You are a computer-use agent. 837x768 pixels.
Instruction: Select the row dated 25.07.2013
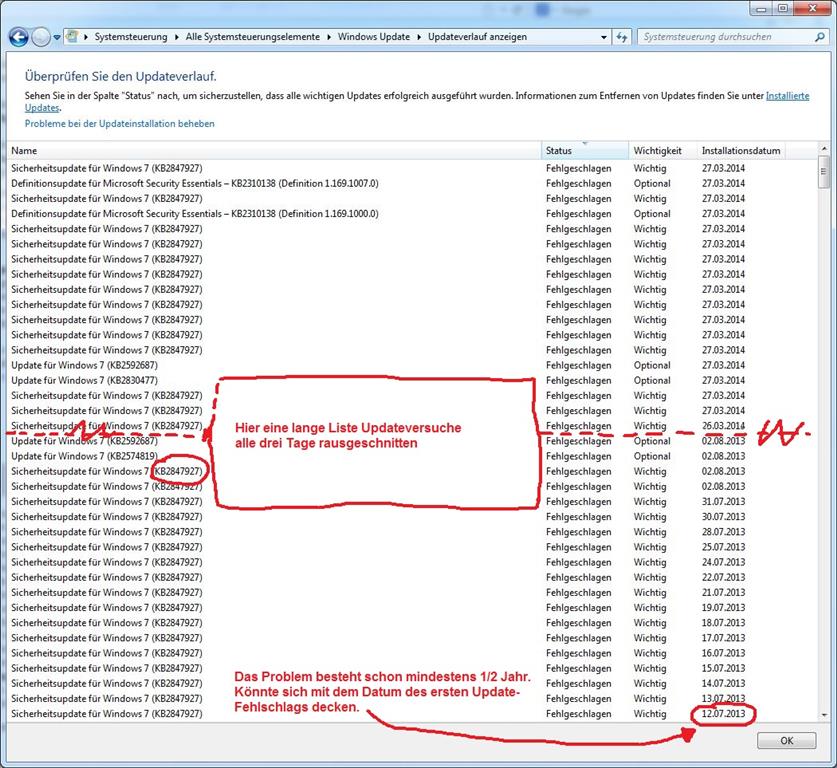[x=411, y=547]
